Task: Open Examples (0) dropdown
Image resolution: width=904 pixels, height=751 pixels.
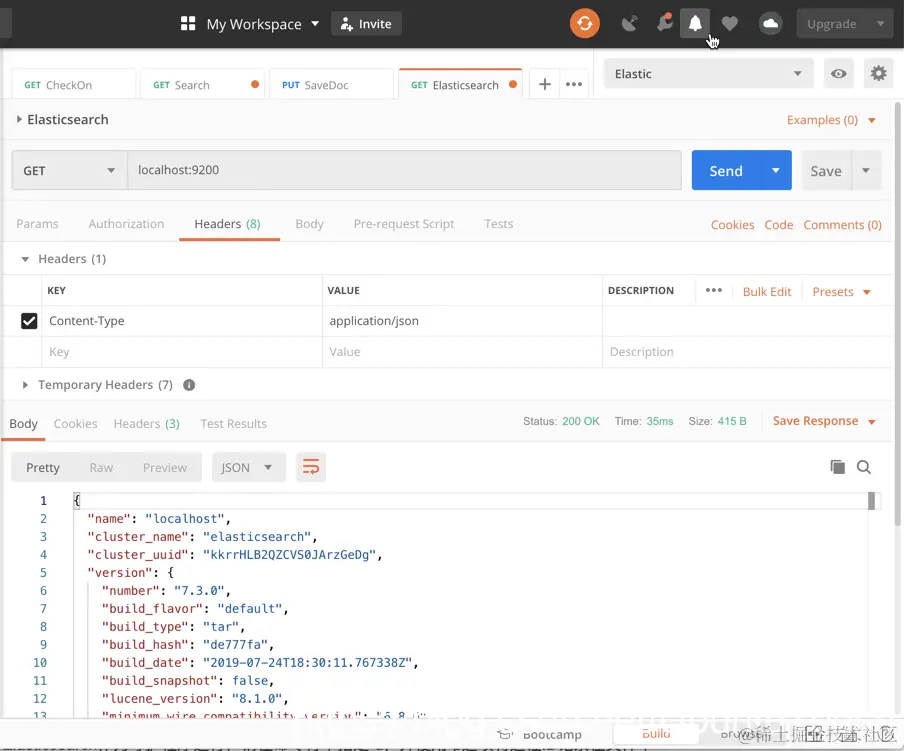Action: pyautogui.click(x=831, y=120)
